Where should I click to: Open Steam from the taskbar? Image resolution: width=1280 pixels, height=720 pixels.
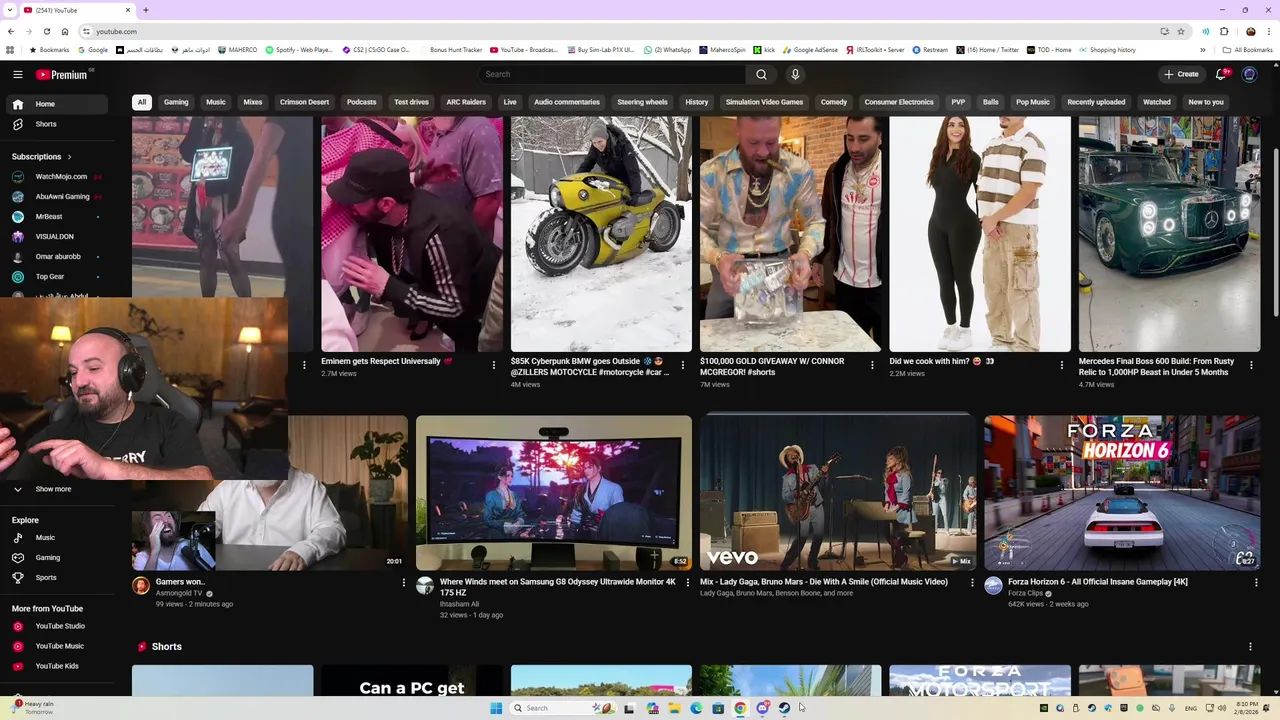784,708
